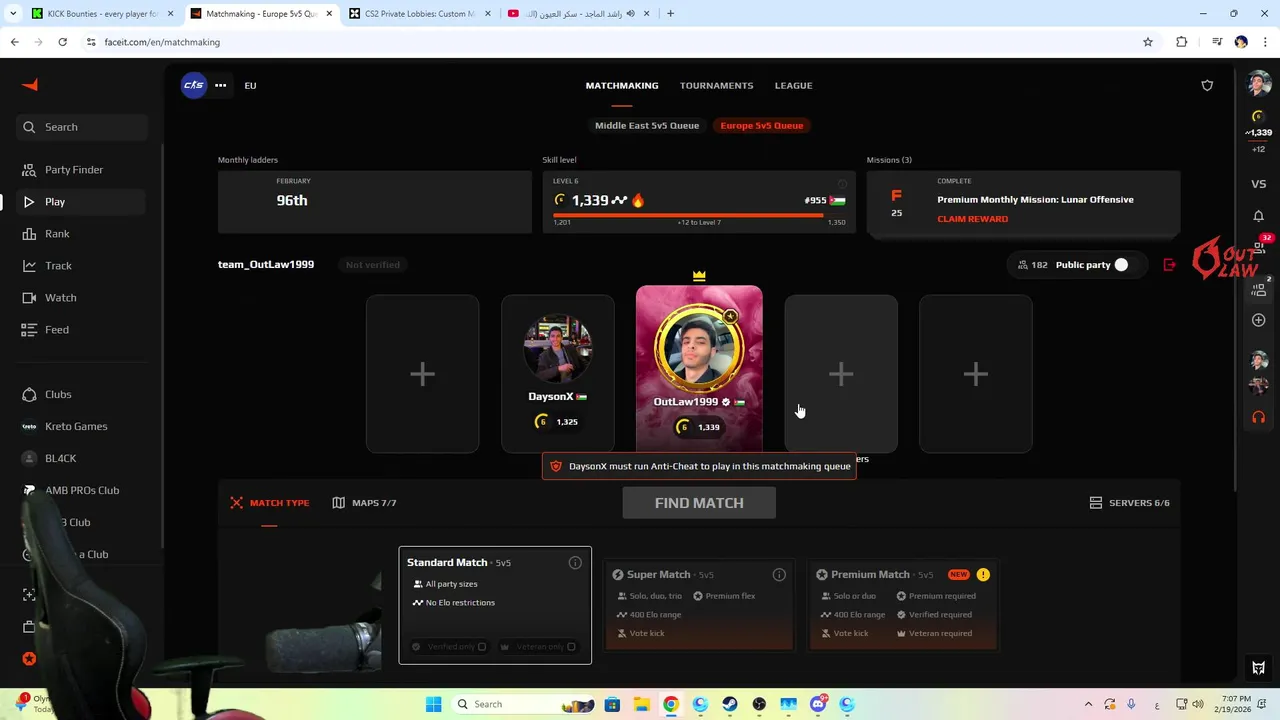The height and width of the screenshot is (720, 1280).
Task: Open the notifications bell icon
Action: pos(1259,216)
